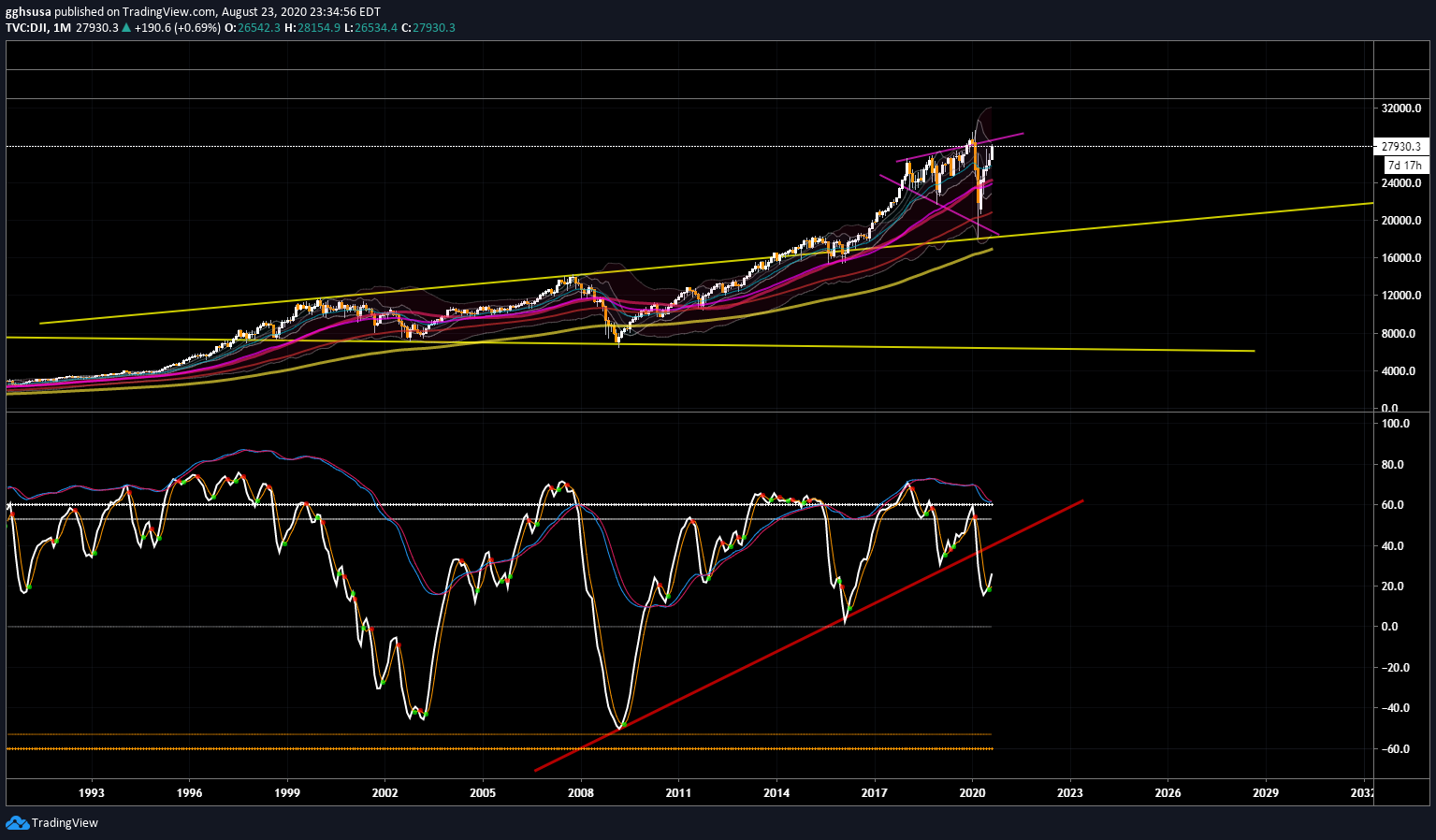Click the high value H:28154.9
The height and width of the screenshot is (840, 1436).
point(313,28)
